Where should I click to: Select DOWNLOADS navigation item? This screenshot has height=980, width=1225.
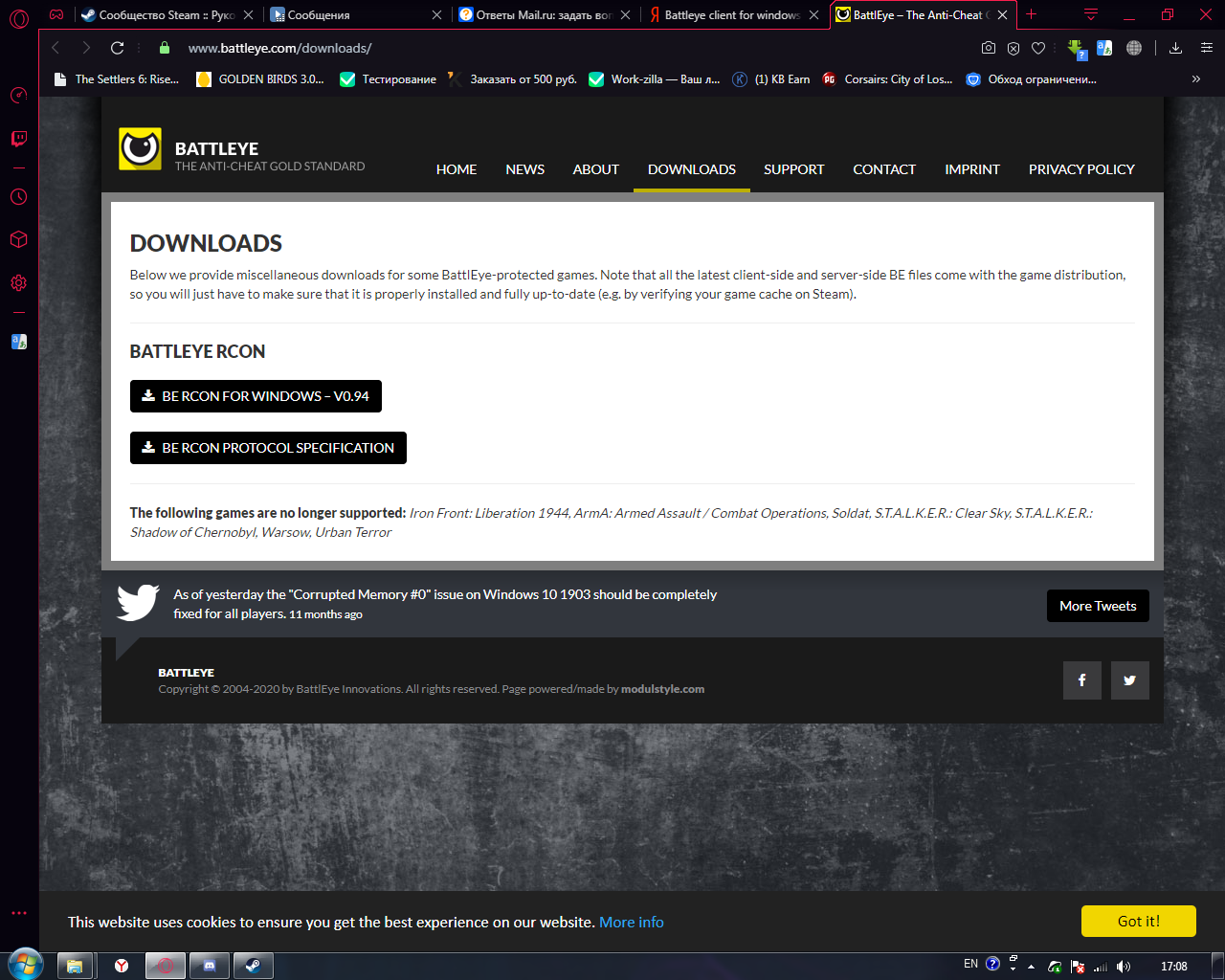(x=692, y=169)
